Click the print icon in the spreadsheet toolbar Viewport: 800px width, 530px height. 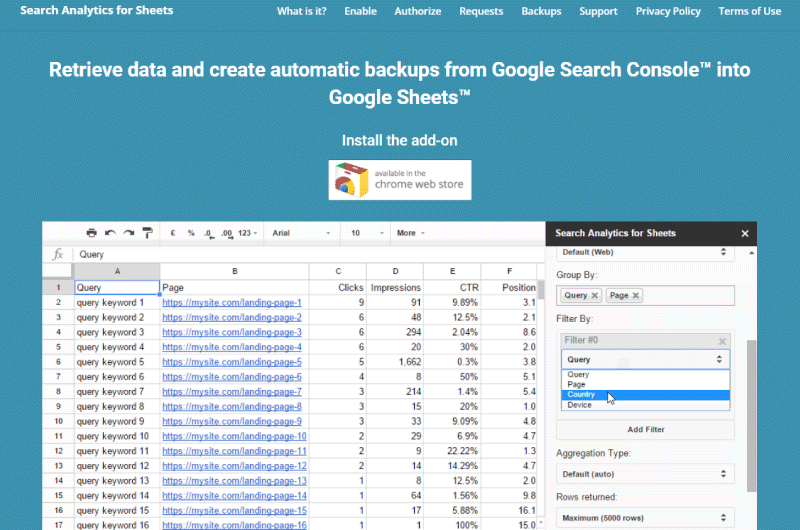click(91, 233)
